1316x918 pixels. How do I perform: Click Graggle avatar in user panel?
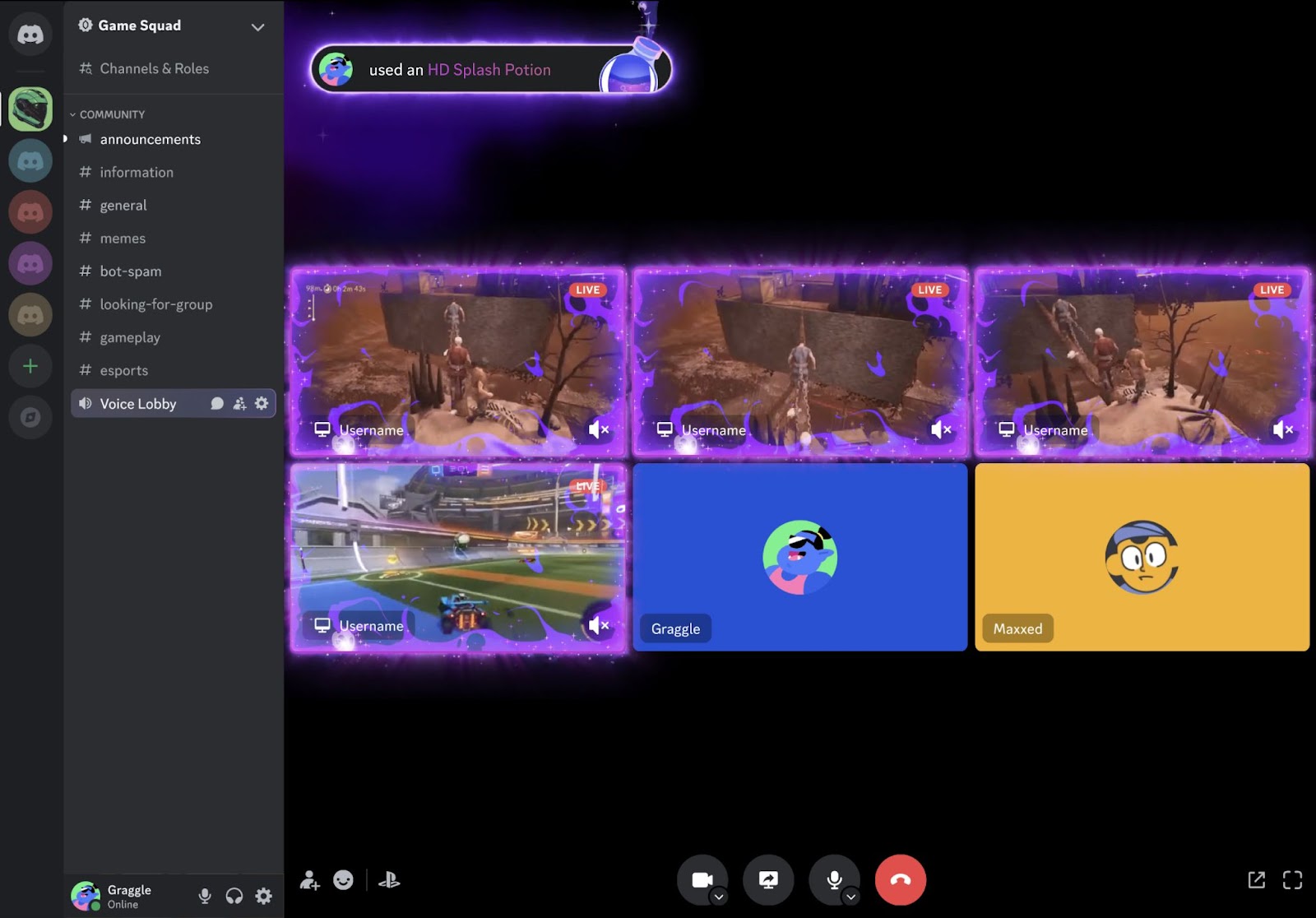(x=86, y=896)
